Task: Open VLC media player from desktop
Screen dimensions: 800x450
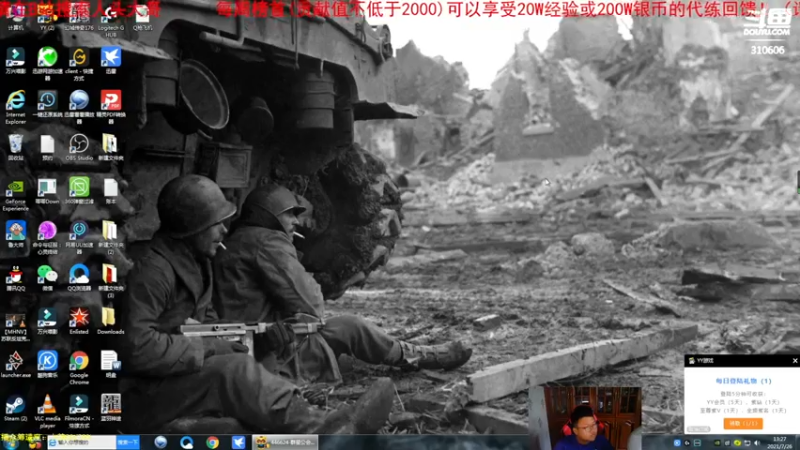Action: 47,411
